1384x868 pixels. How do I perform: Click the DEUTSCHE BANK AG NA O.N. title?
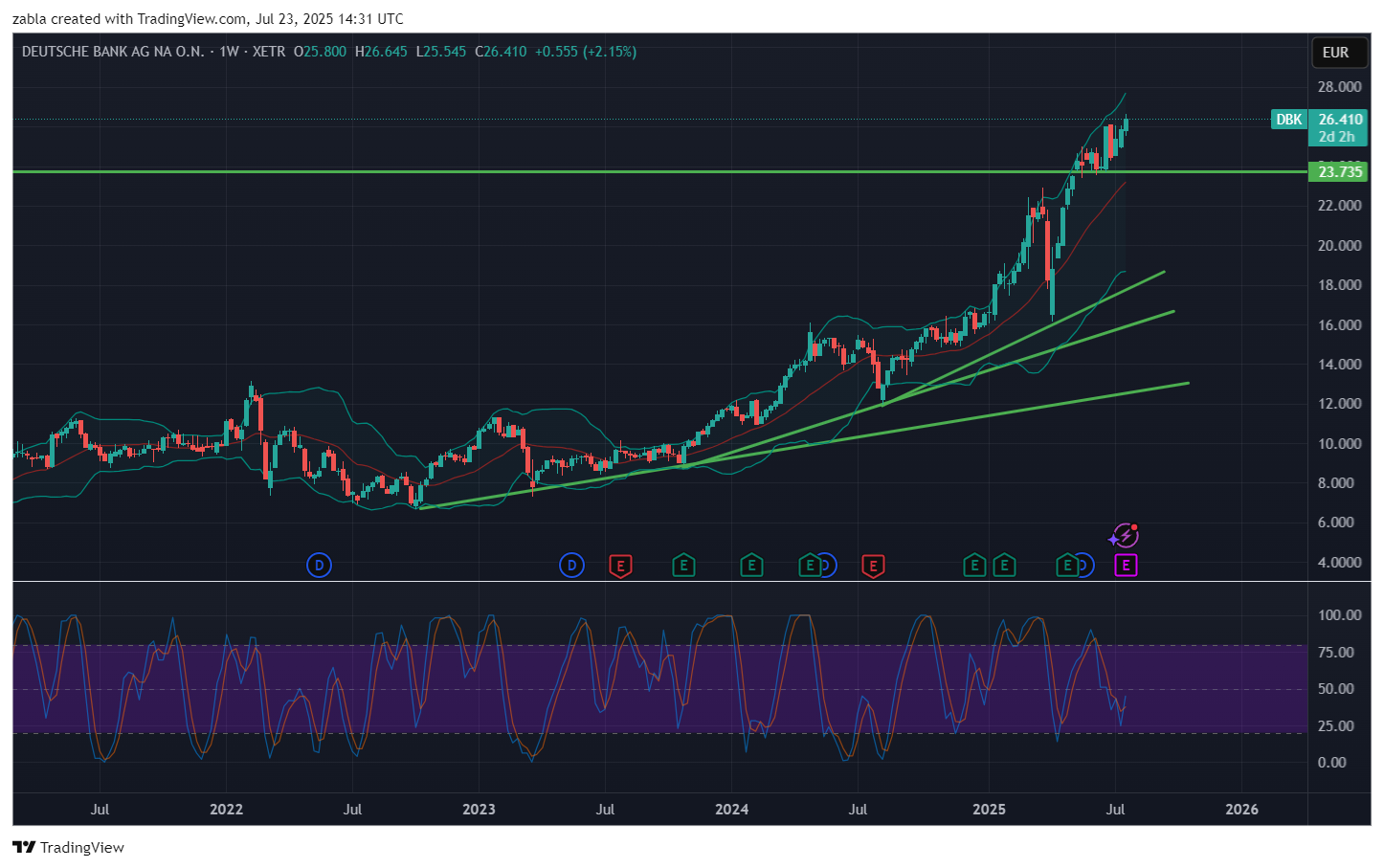click(x=113, y=52)
